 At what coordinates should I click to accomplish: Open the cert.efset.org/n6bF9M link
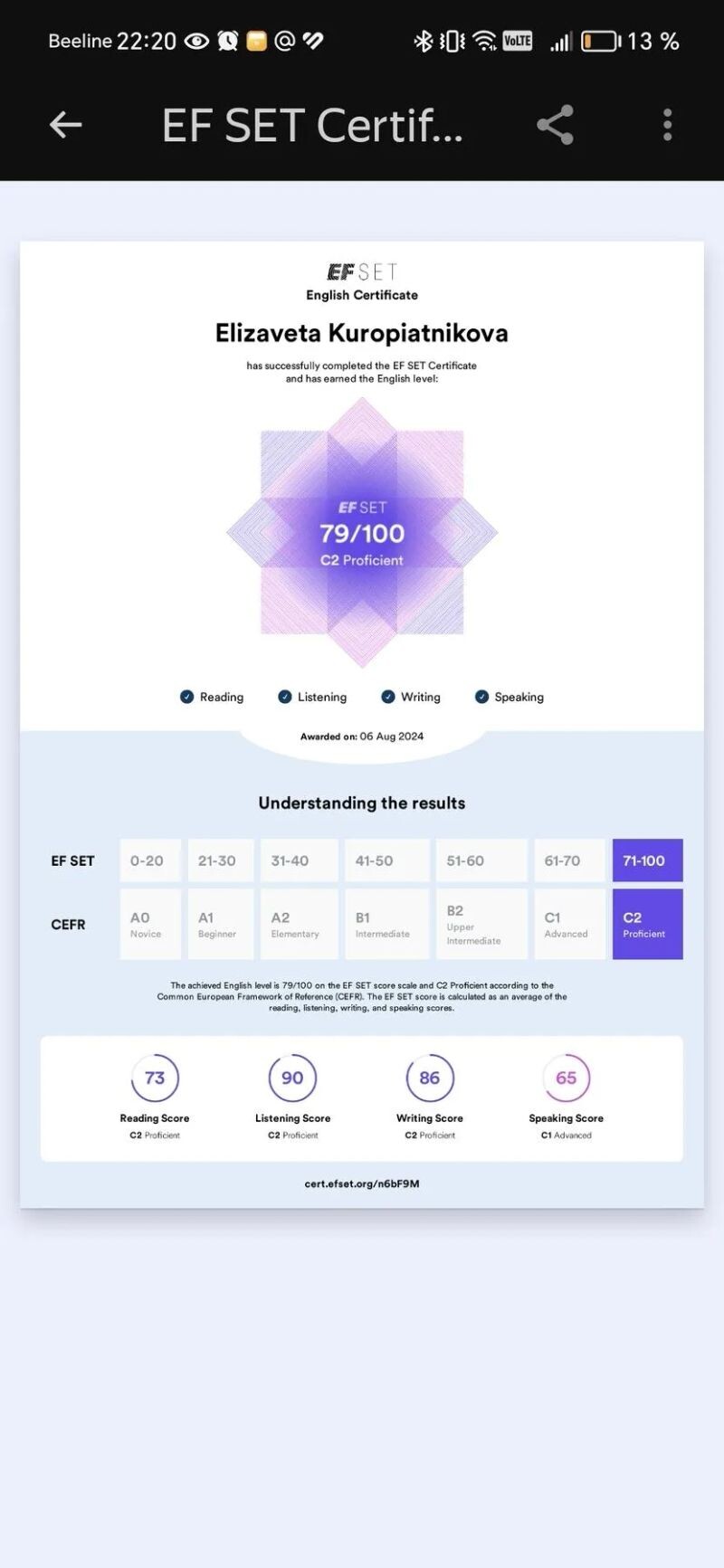362,1183
